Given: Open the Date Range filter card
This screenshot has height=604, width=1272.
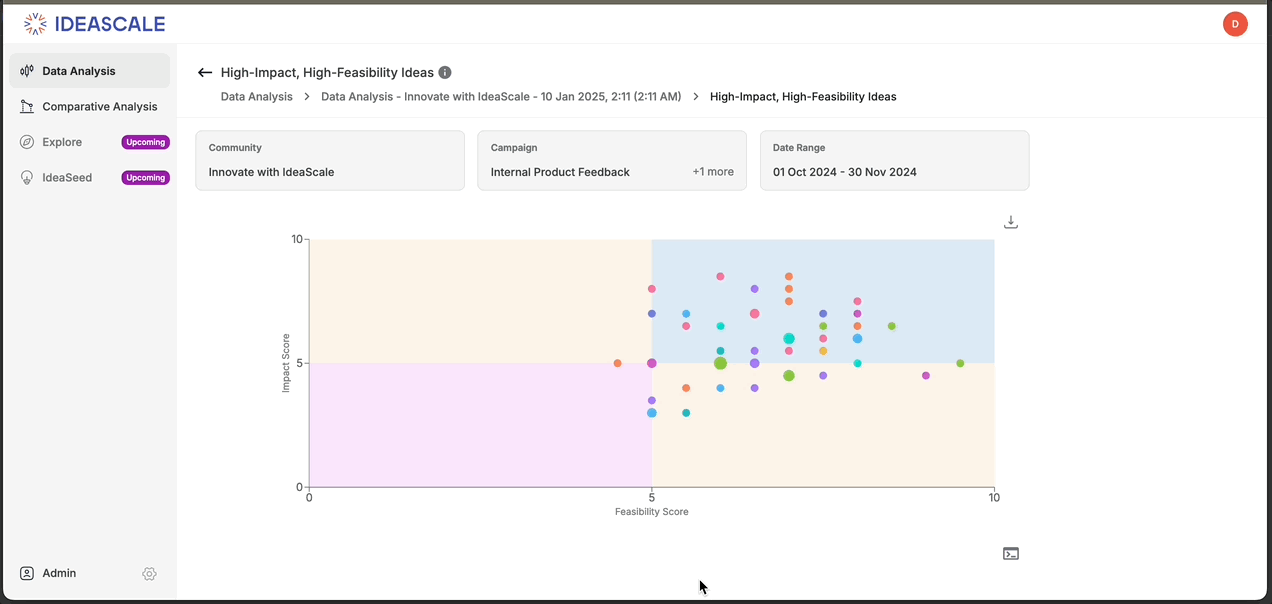Looking at the screenshot, I should [x=894, y=160].
